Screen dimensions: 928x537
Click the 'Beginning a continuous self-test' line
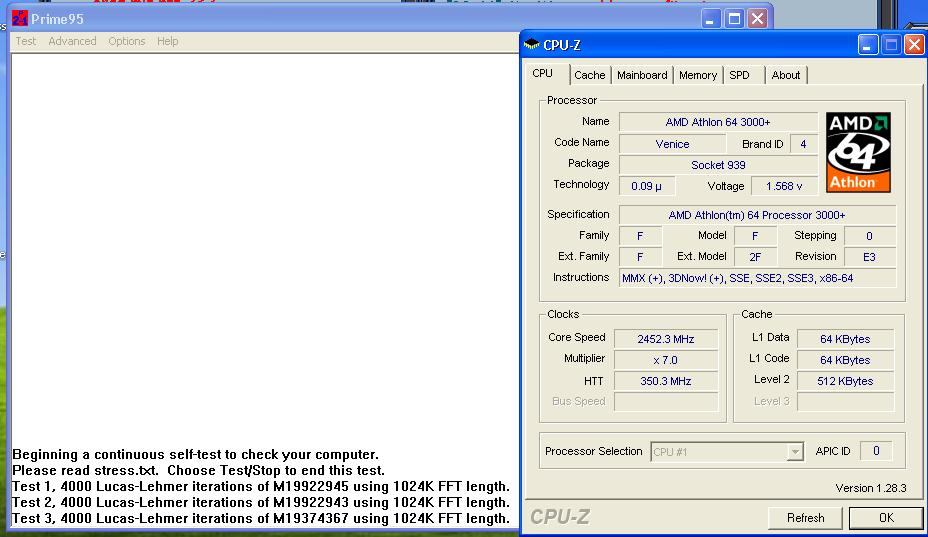[195, 455]
